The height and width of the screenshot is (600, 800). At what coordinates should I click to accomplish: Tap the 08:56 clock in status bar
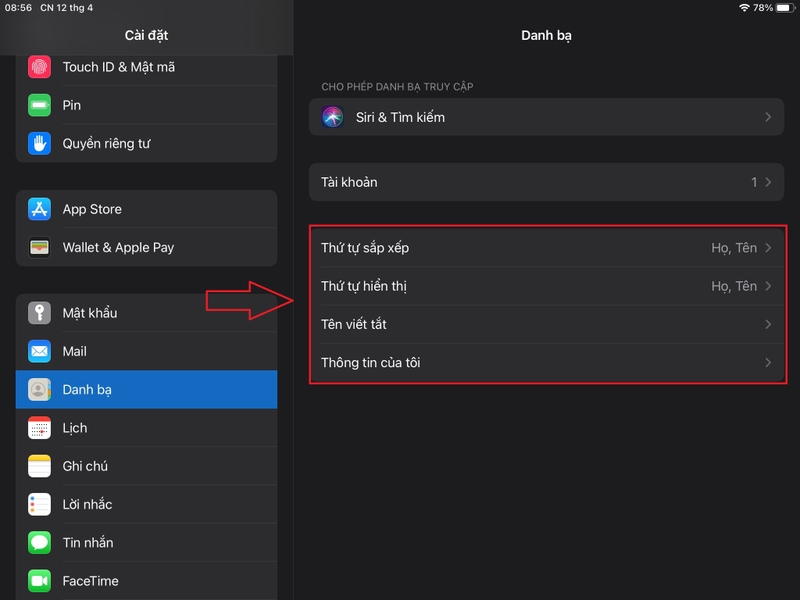(x=18, y=8)
